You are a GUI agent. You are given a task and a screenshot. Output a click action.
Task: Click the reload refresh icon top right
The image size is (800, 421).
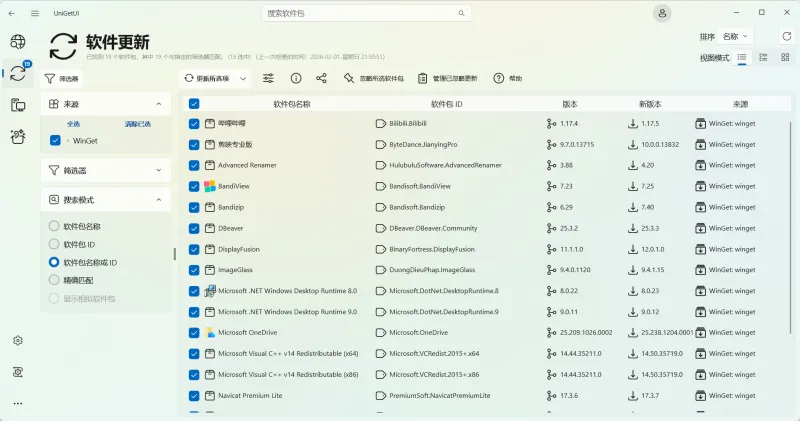tap(786, 36)
